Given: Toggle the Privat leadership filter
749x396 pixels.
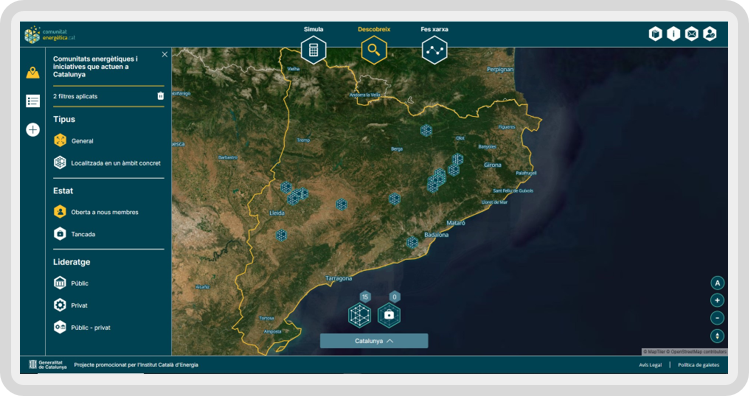Looking at the screenshot, I should point(71,305).
